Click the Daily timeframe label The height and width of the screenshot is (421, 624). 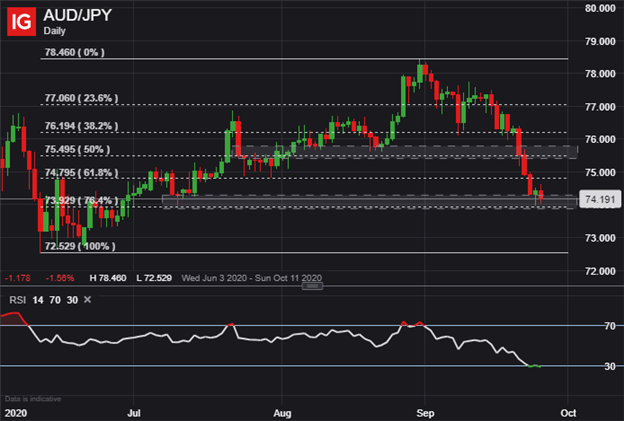tap(55, 31)
